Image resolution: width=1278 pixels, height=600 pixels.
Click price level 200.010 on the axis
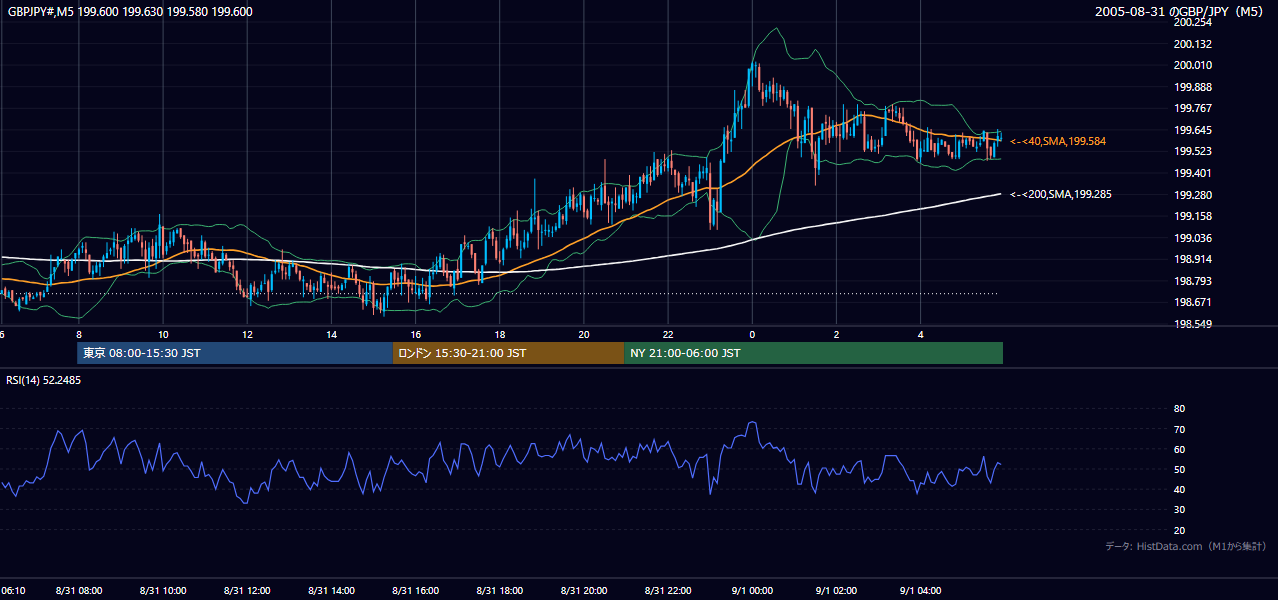coord(1193,65)
